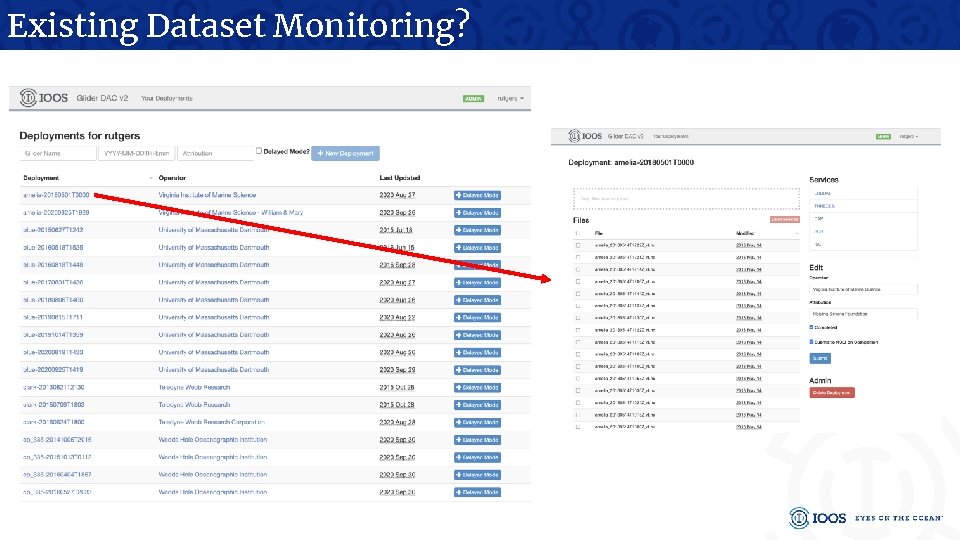
Task: Click the Operator column header
Action: pyautogui.click(x=172, y=178)
